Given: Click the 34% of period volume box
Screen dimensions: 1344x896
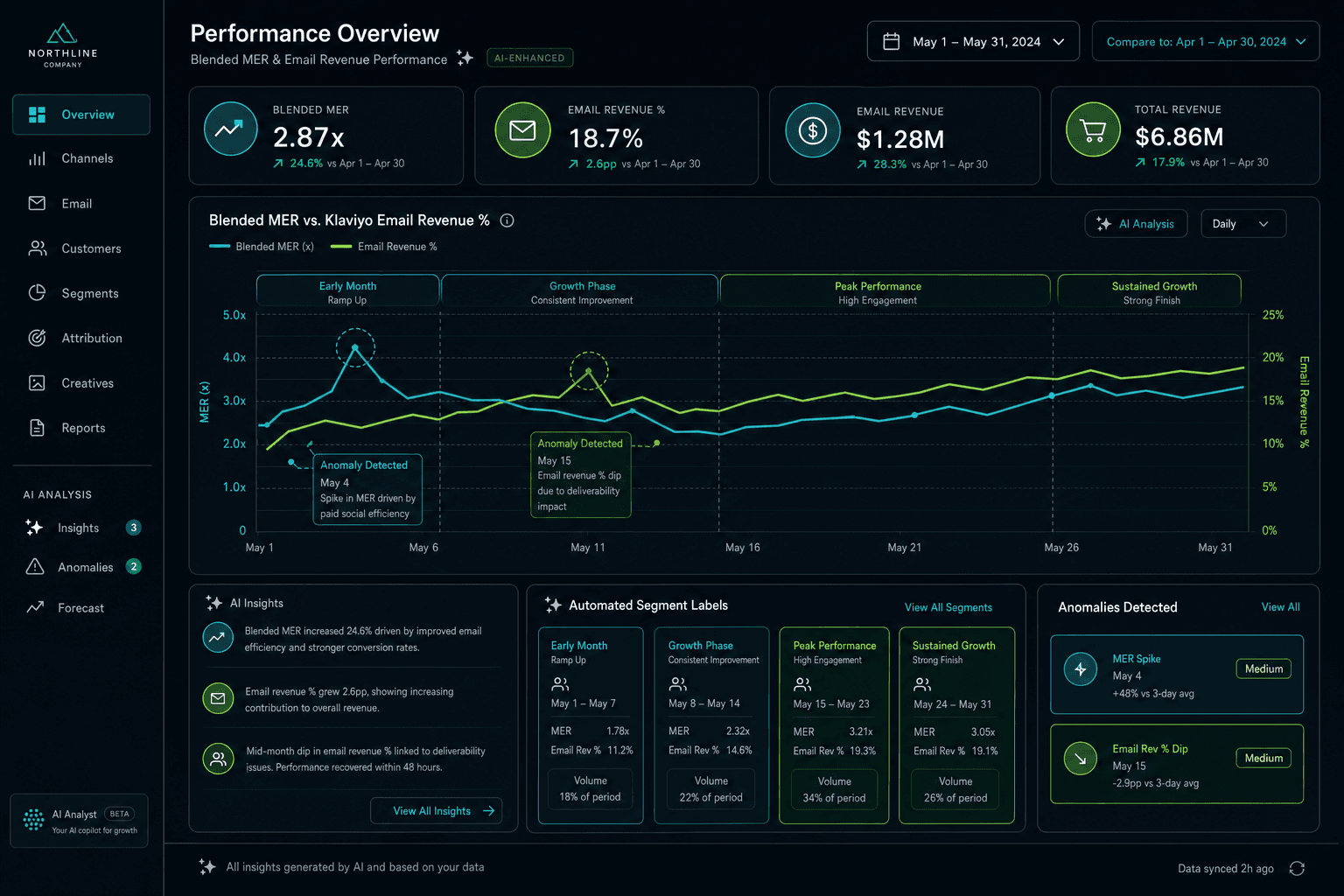Looking at the screenshot, I should [834, 789].
